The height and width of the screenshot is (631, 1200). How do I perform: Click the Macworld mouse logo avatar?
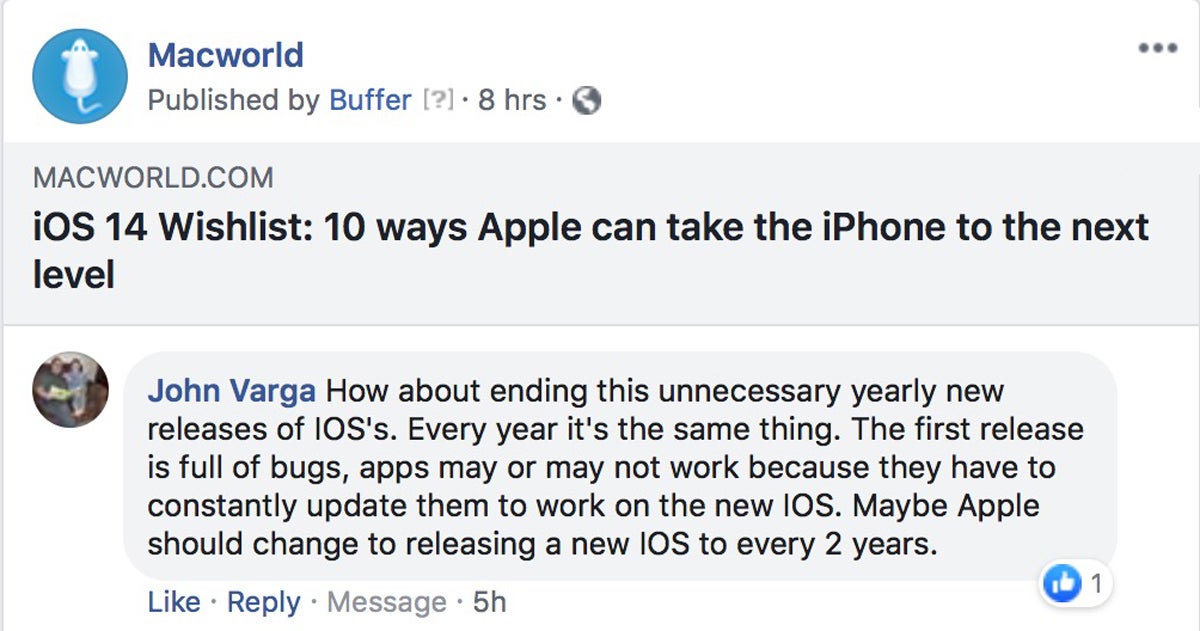[x=80, y=76]
